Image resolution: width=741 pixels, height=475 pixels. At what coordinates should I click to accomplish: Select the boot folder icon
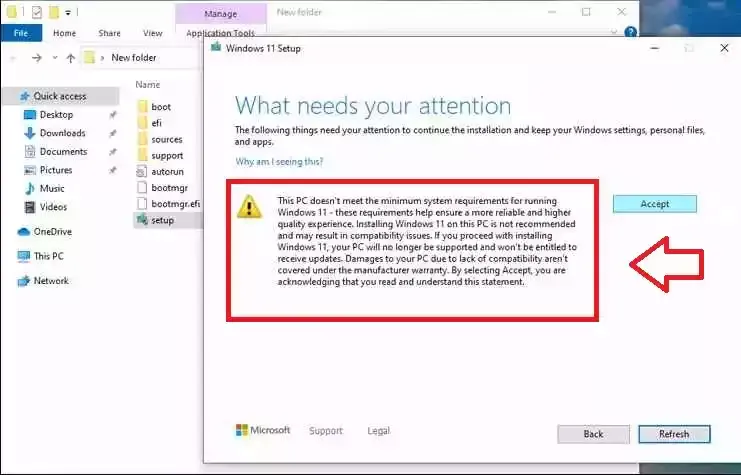(x=143, y=106)
